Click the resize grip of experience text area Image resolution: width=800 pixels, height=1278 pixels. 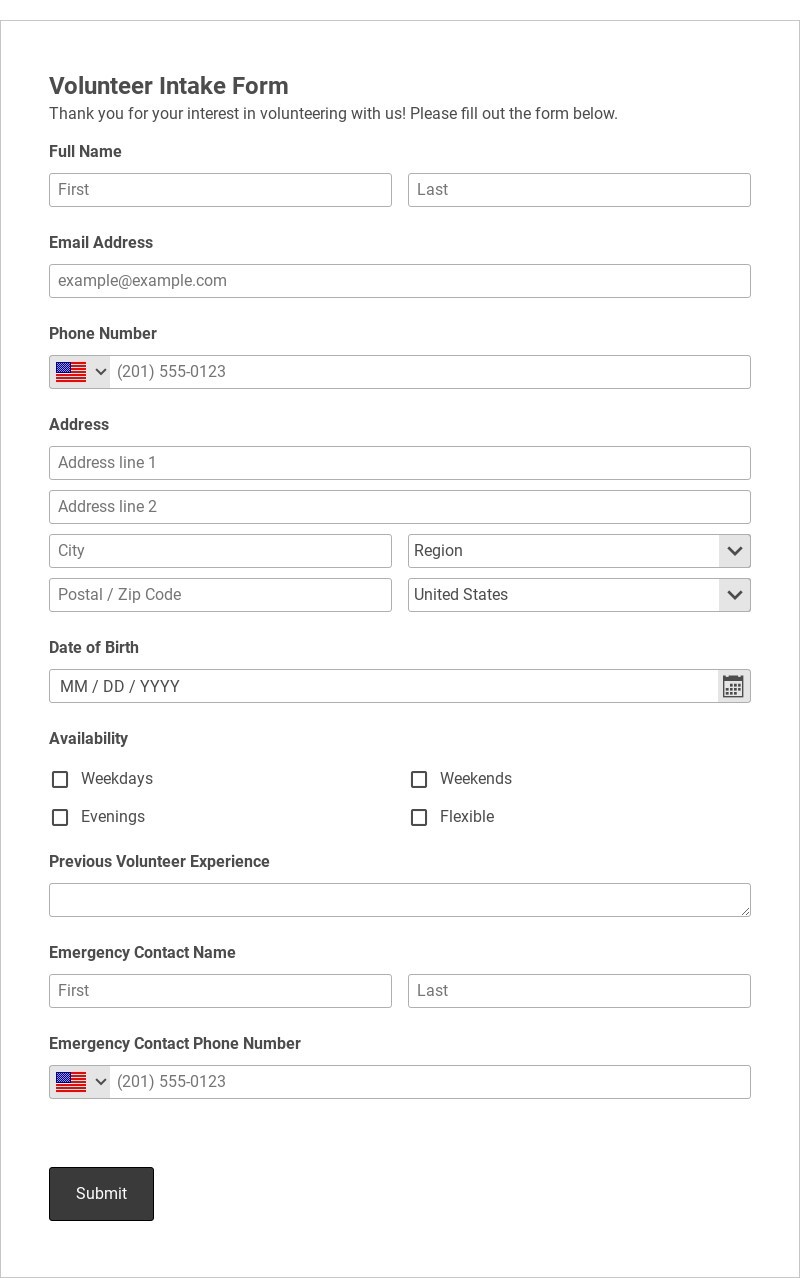click(x=744, y=910)
